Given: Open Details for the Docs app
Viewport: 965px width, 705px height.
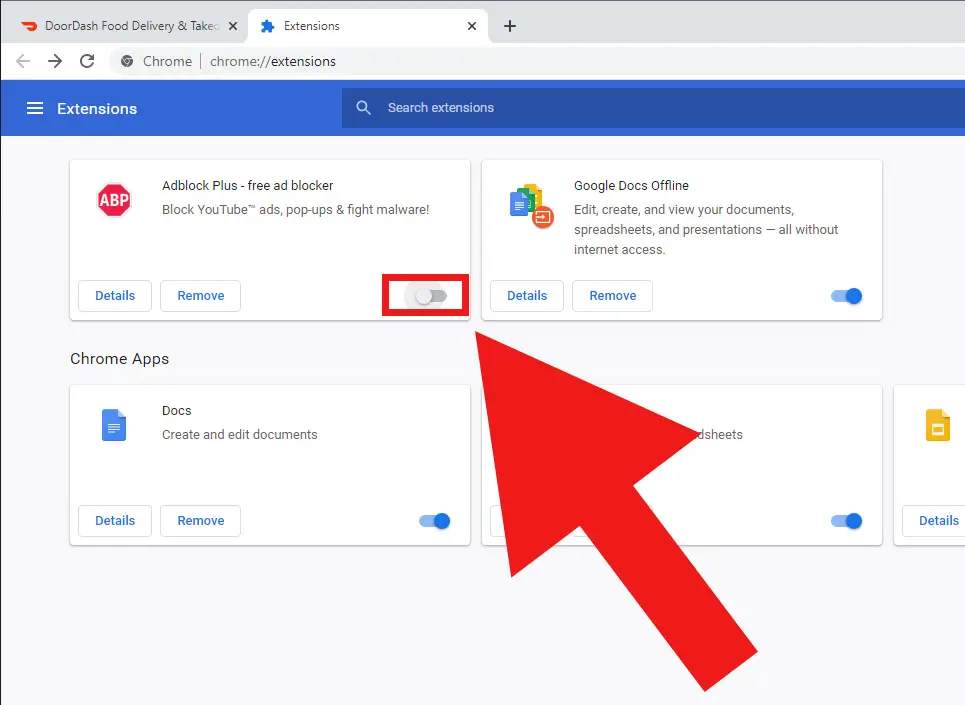Looking at the screenshot, I should coord(115,521).
